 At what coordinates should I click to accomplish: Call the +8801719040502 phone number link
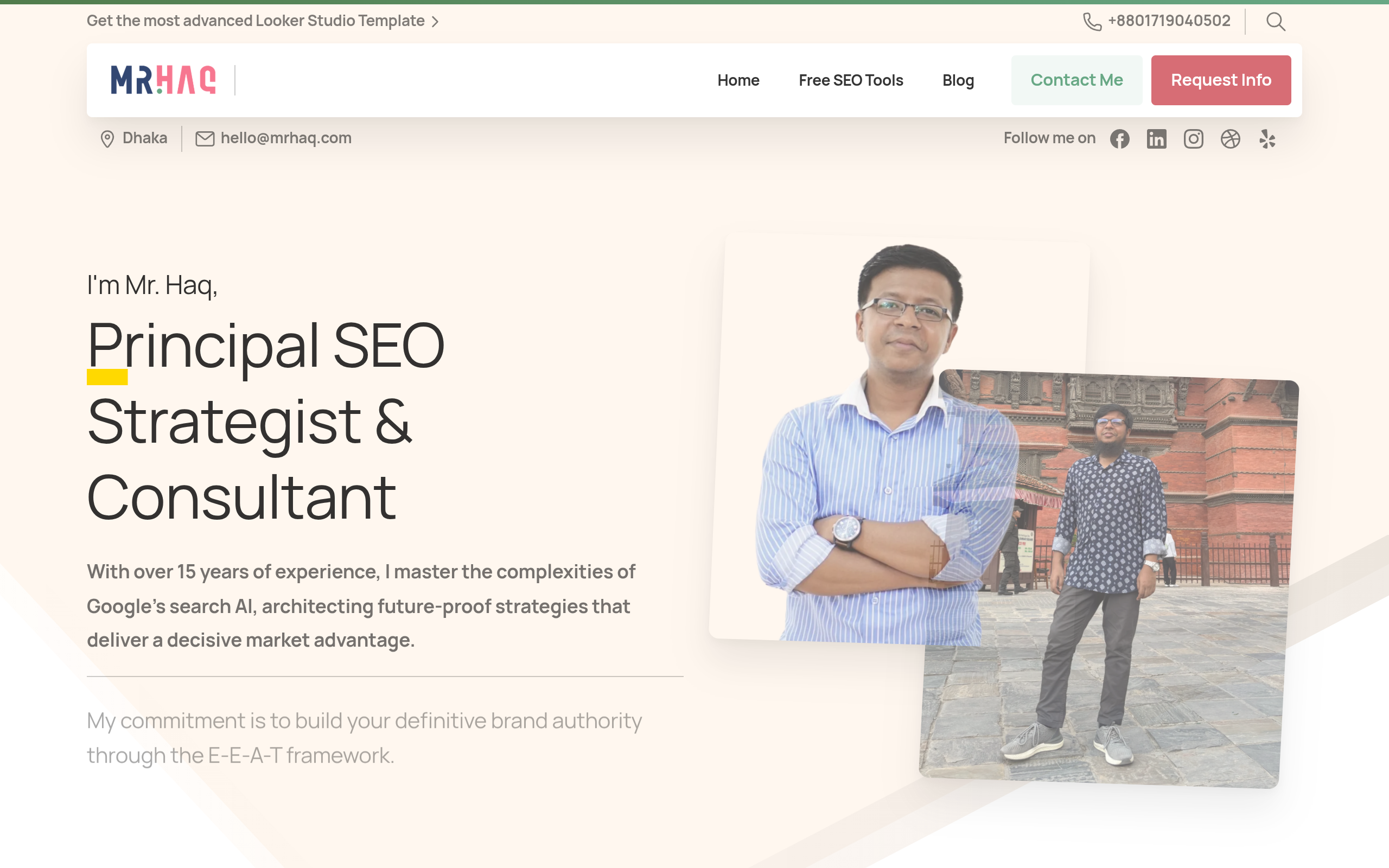[x=1169, y=21]
